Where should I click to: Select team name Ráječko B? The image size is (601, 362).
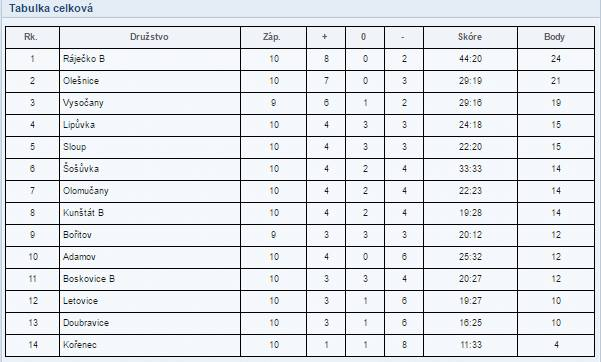pyautogui.click(x=84, y=59)
